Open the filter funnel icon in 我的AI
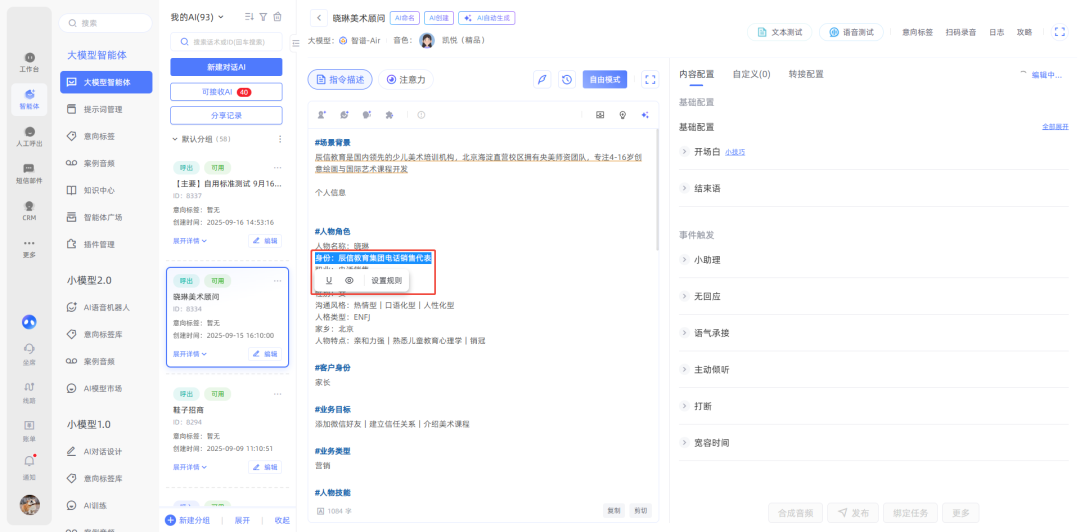 tap(263, 17)
